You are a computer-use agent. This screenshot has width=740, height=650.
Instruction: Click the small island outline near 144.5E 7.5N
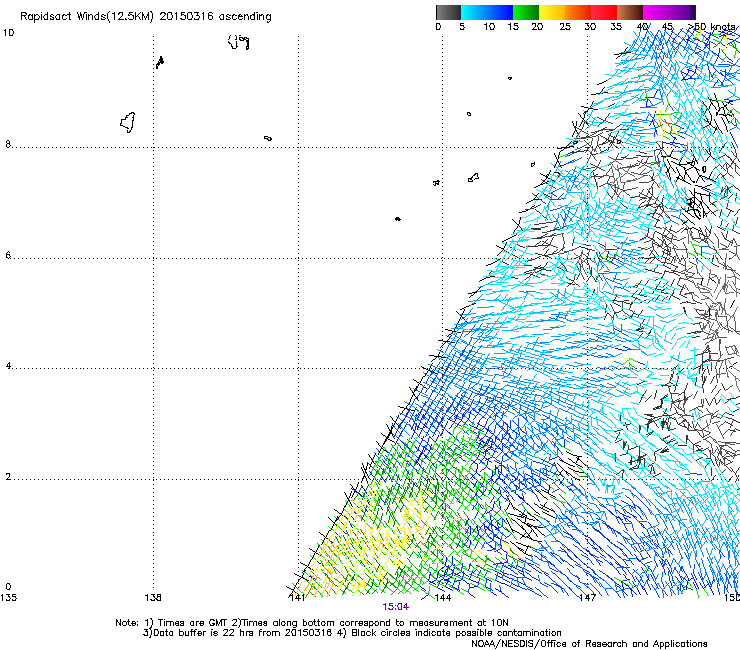[x=473, y=178]
